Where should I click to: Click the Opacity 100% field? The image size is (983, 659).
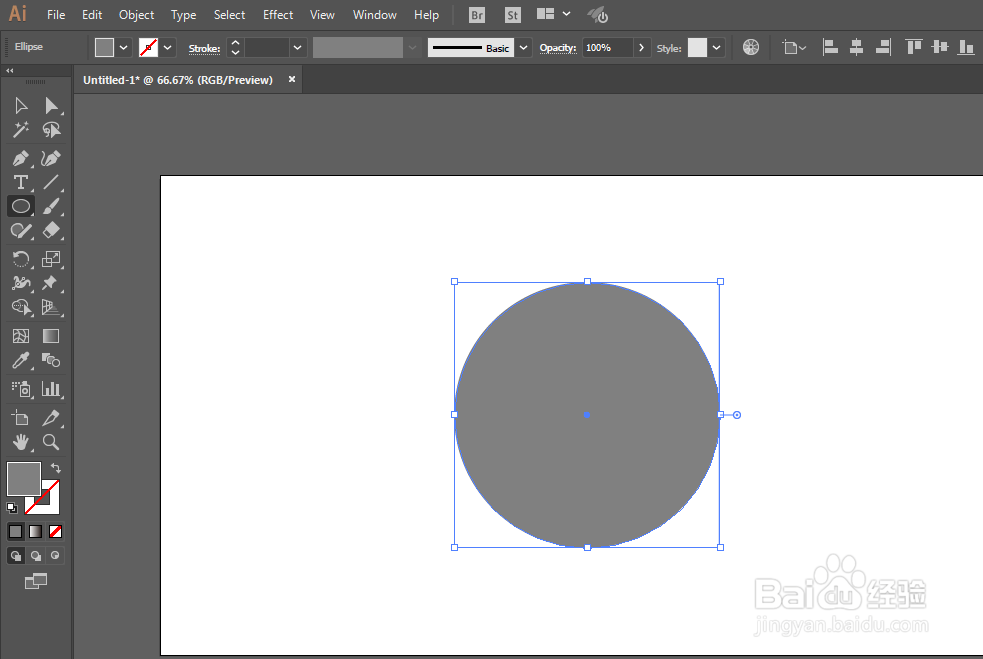607,48
